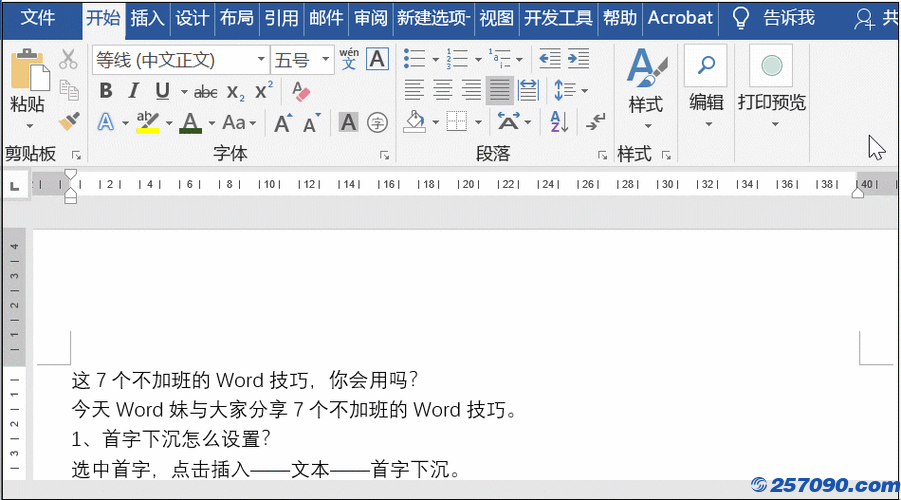The image size is (901, 500).
Task: Open borders dropdown arrow
Action: [479, 122]
